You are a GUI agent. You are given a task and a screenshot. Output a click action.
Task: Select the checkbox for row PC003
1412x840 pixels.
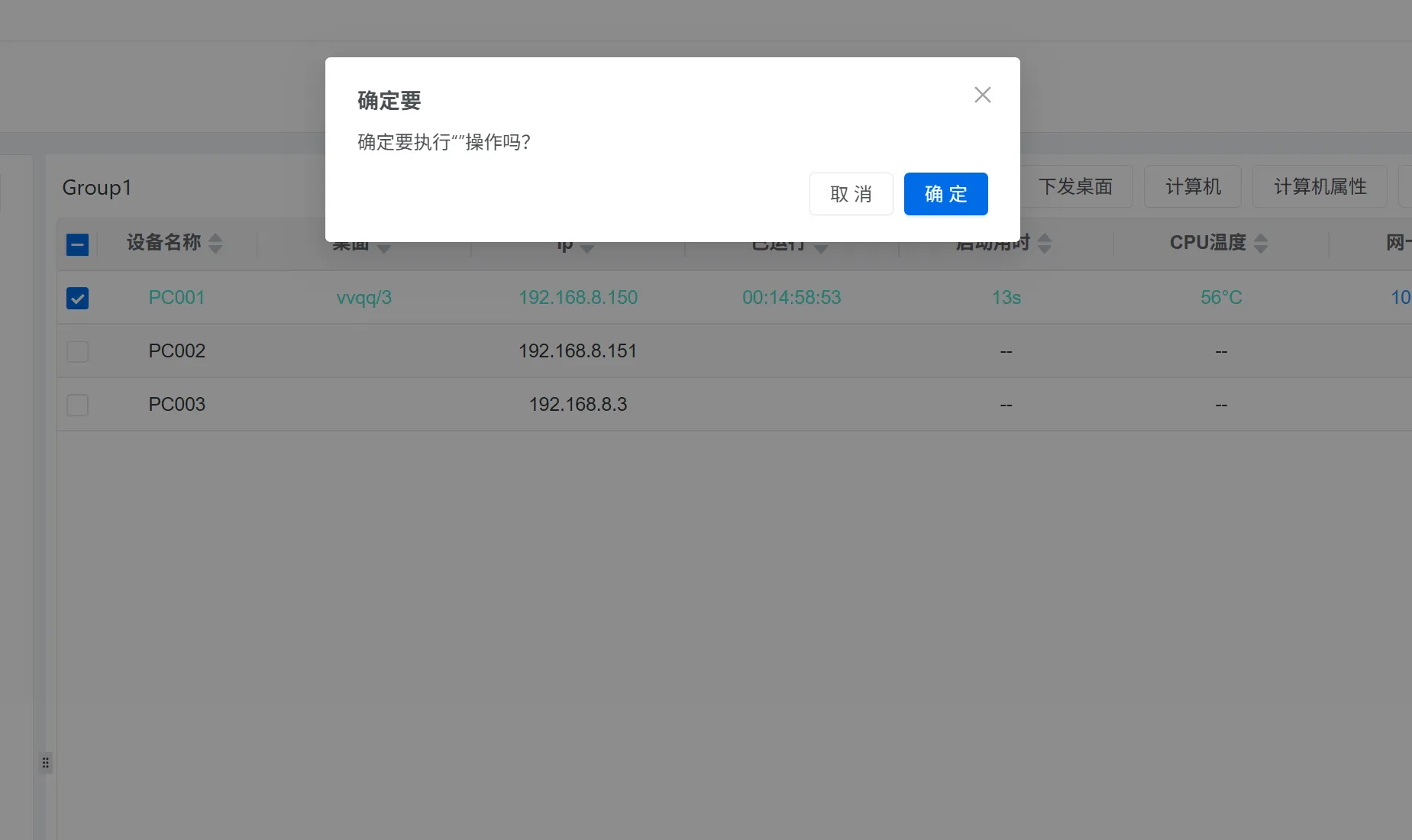[77, 405]
